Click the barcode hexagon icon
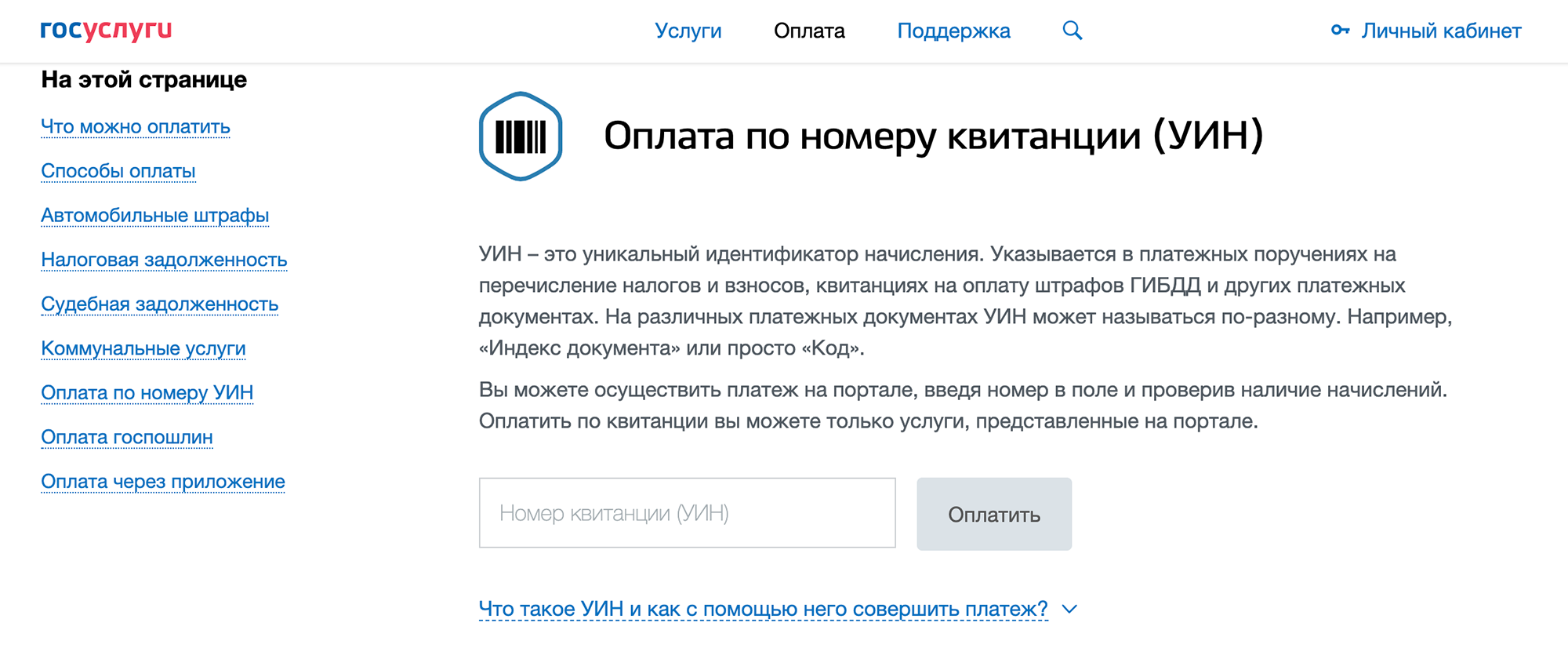The image size is (1568, 670). pos(521,137)
